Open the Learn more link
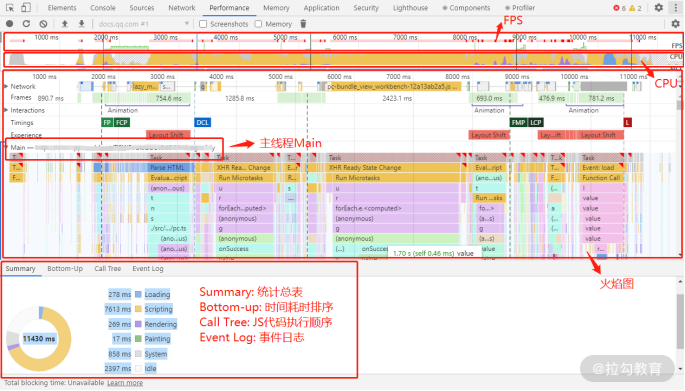Viewport: 685px width, 391px height. tap(125, 383)
